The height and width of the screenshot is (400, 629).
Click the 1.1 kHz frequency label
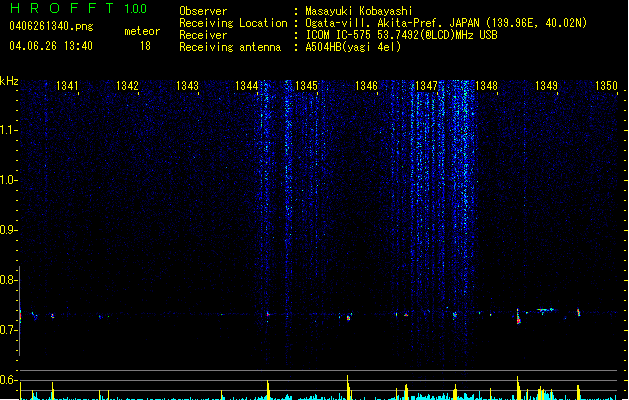click(8, 130)
